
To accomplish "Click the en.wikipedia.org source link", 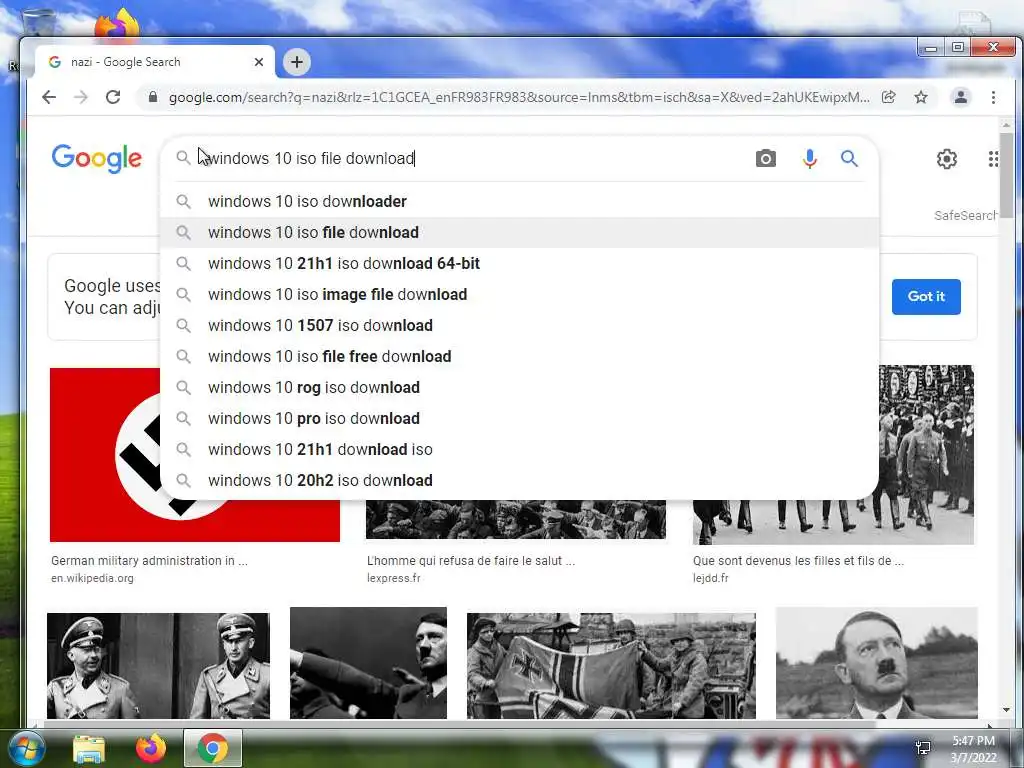I will pos(92,578).
